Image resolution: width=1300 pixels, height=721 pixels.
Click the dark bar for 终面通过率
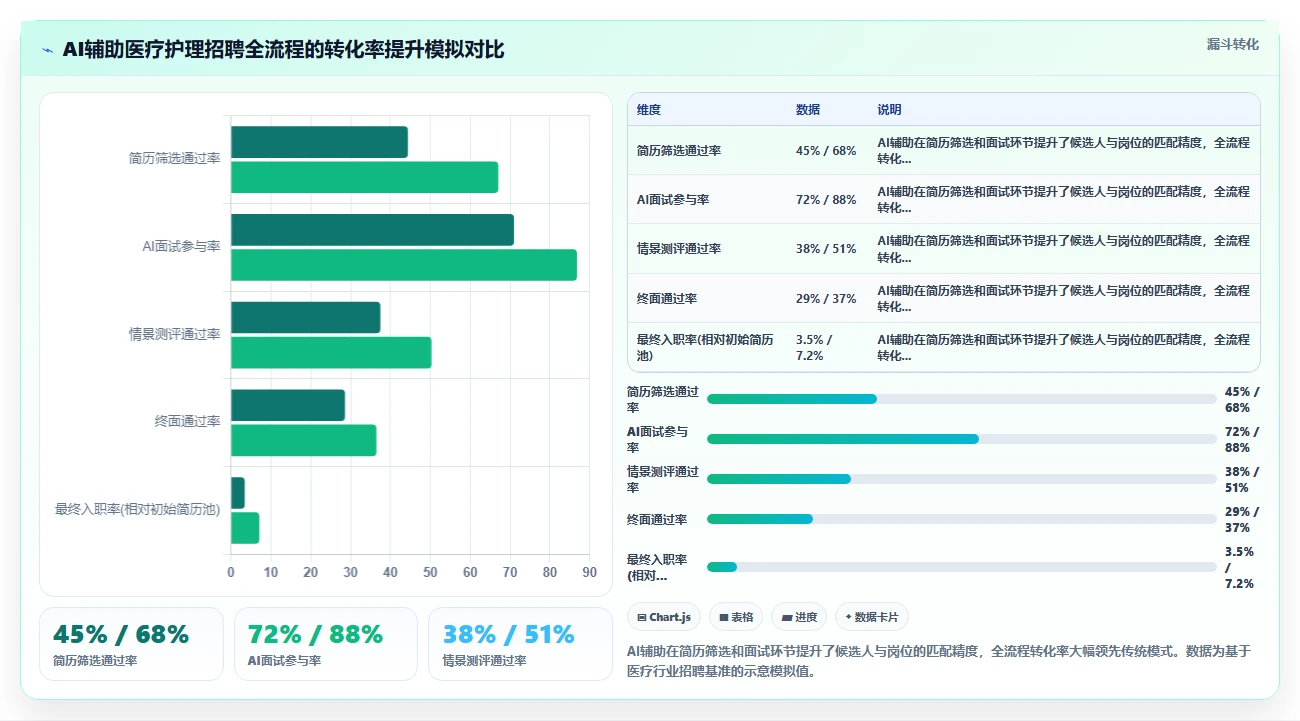click(288, 405)
